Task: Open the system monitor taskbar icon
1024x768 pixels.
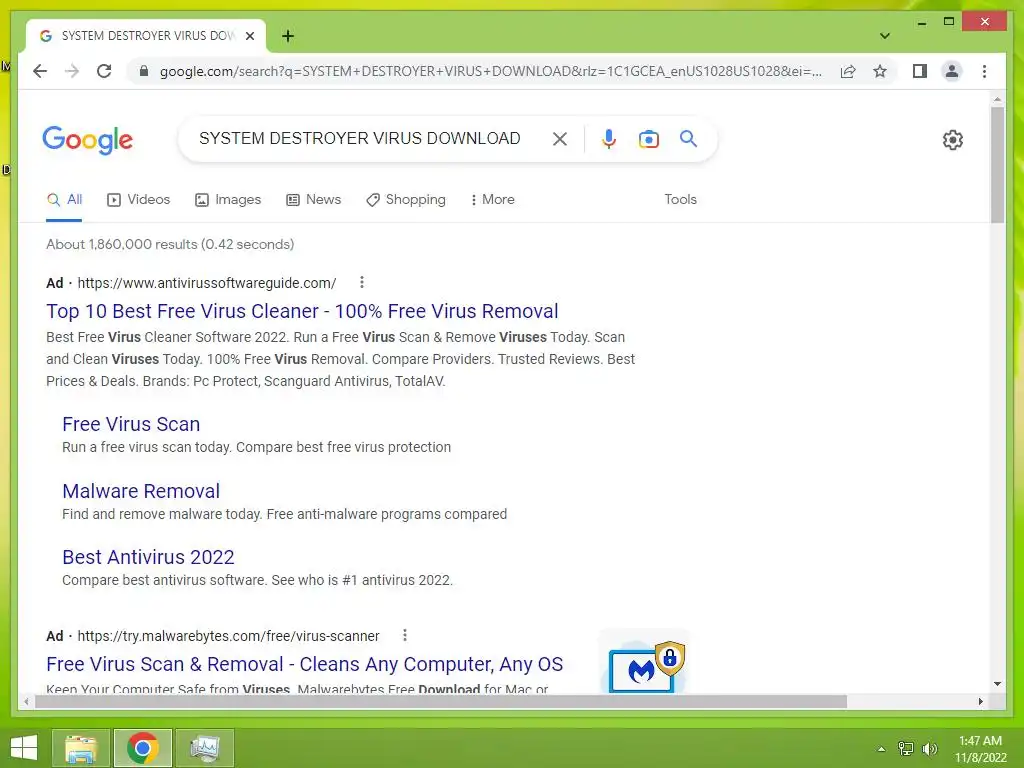Action: [204, 748]
